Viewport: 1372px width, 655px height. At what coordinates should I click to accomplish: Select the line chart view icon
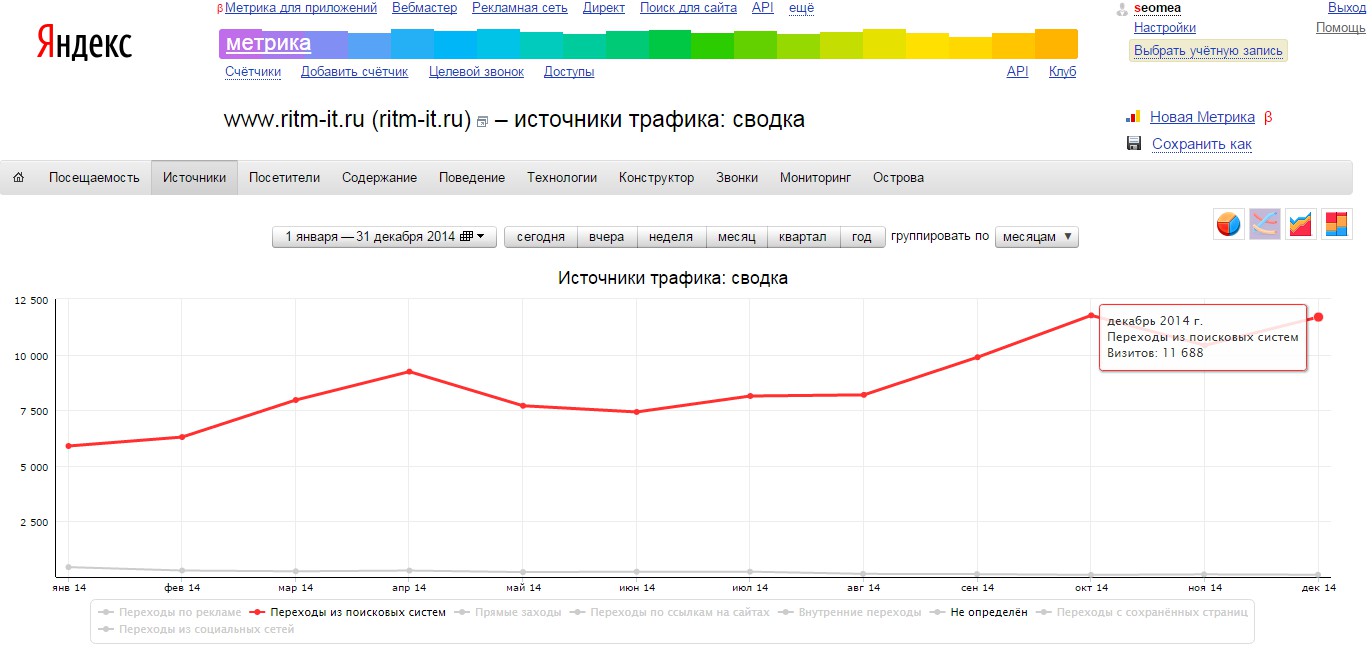[x=1264, y=224]
